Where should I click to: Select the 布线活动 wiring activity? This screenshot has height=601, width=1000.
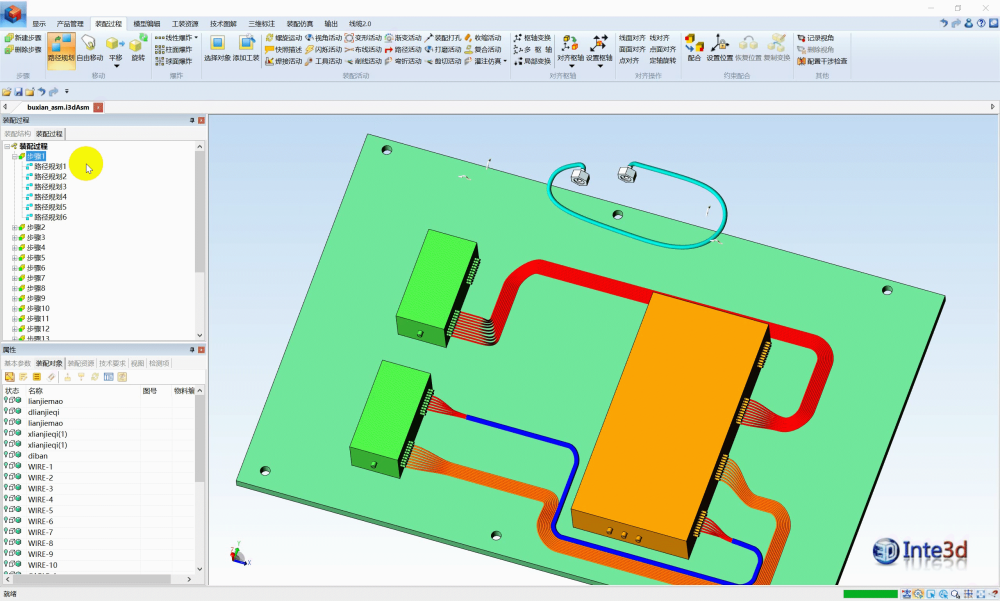point(364,49)
